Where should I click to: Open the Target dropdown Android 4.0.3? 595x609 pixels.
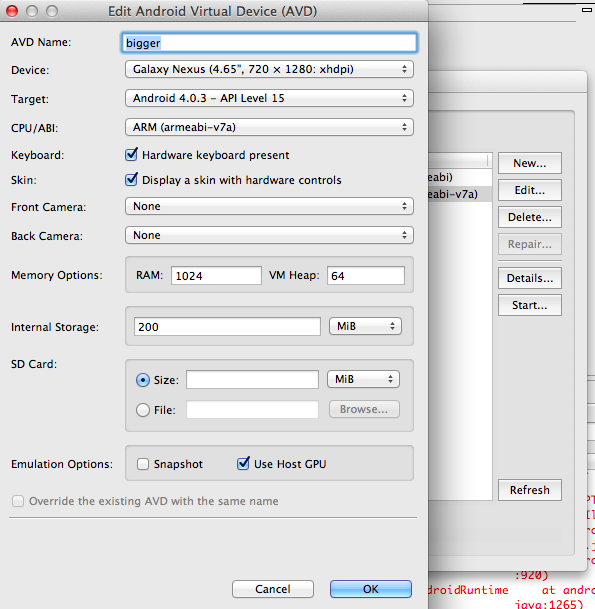(x=269, y=98)
